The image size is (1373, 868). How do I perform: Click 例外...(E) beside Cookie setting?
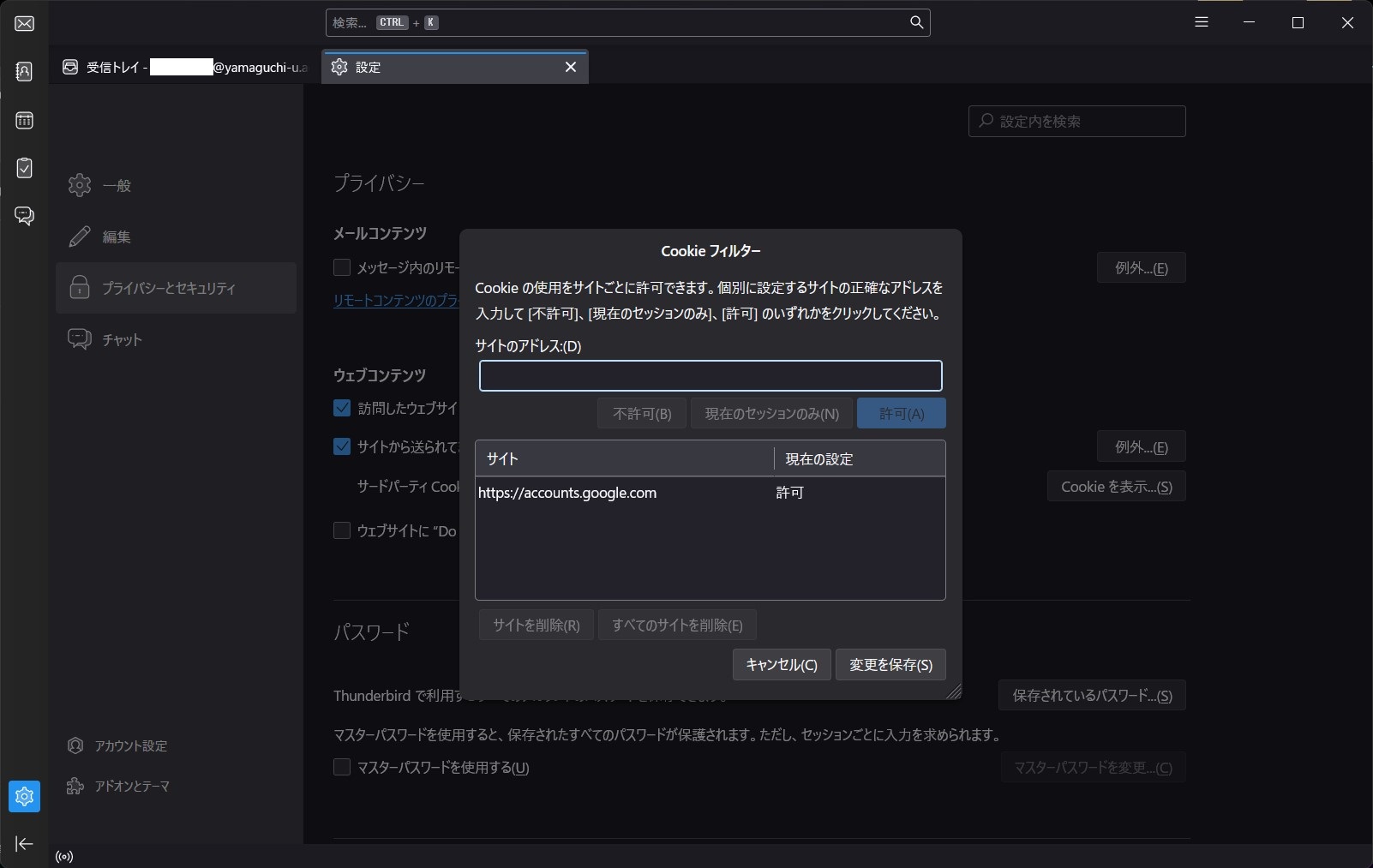tap(1141, 447)
